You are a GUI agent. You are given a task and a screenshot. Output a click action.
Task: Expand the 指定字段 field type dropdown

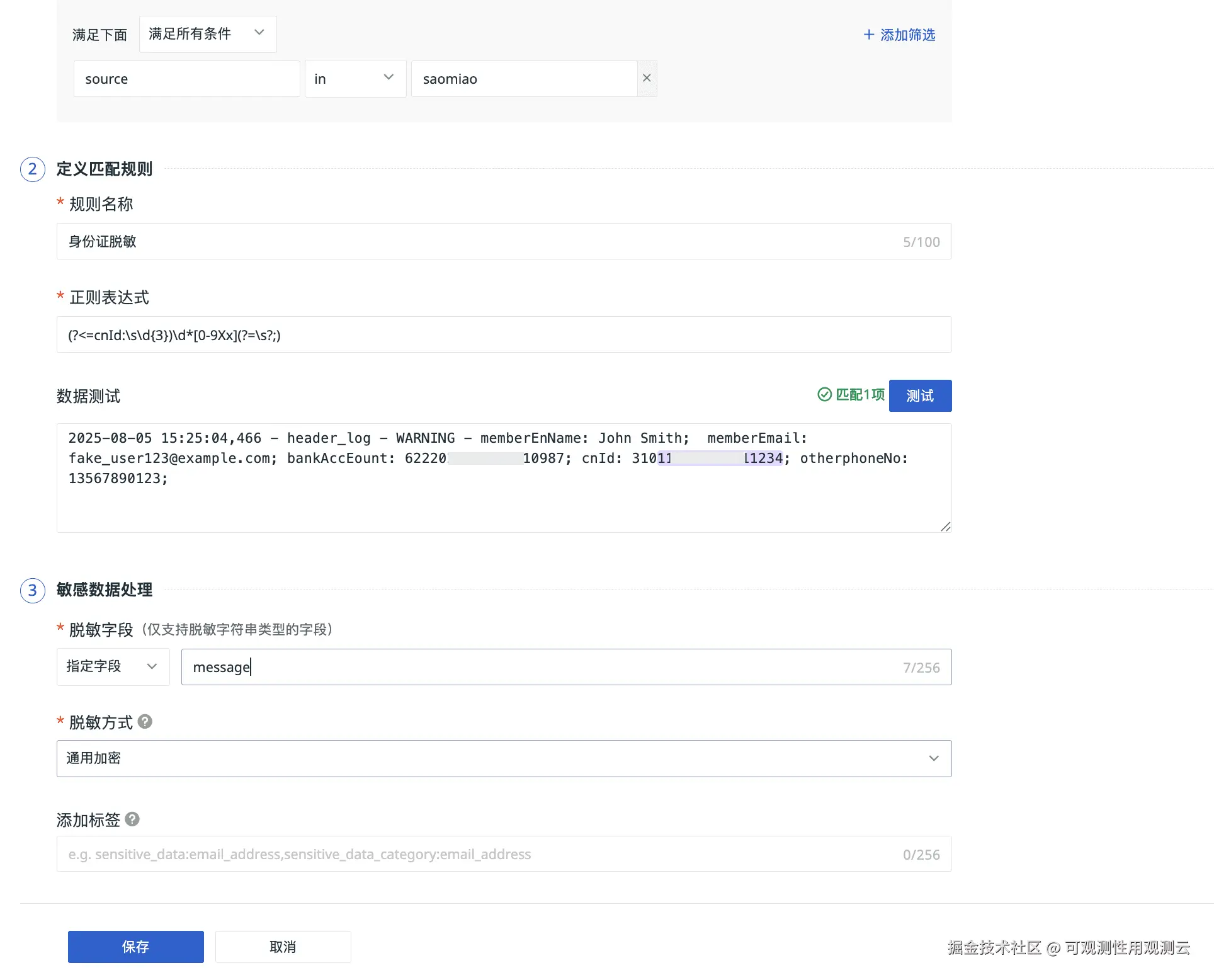pos(113,666)
